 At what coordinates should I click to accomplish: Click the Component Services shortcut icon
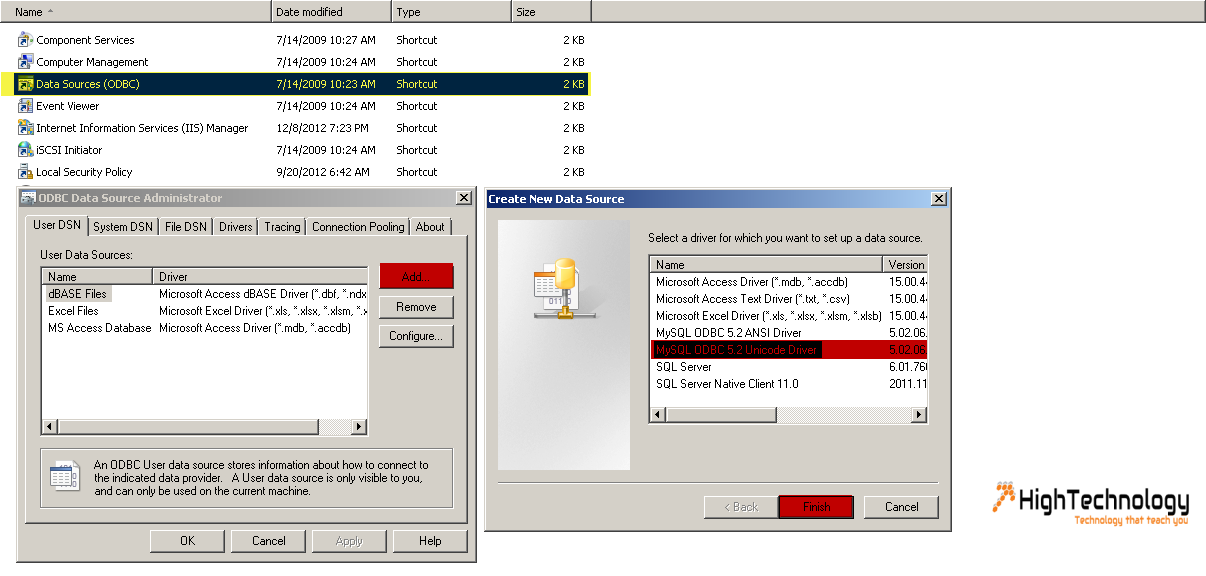pos(26,40)
